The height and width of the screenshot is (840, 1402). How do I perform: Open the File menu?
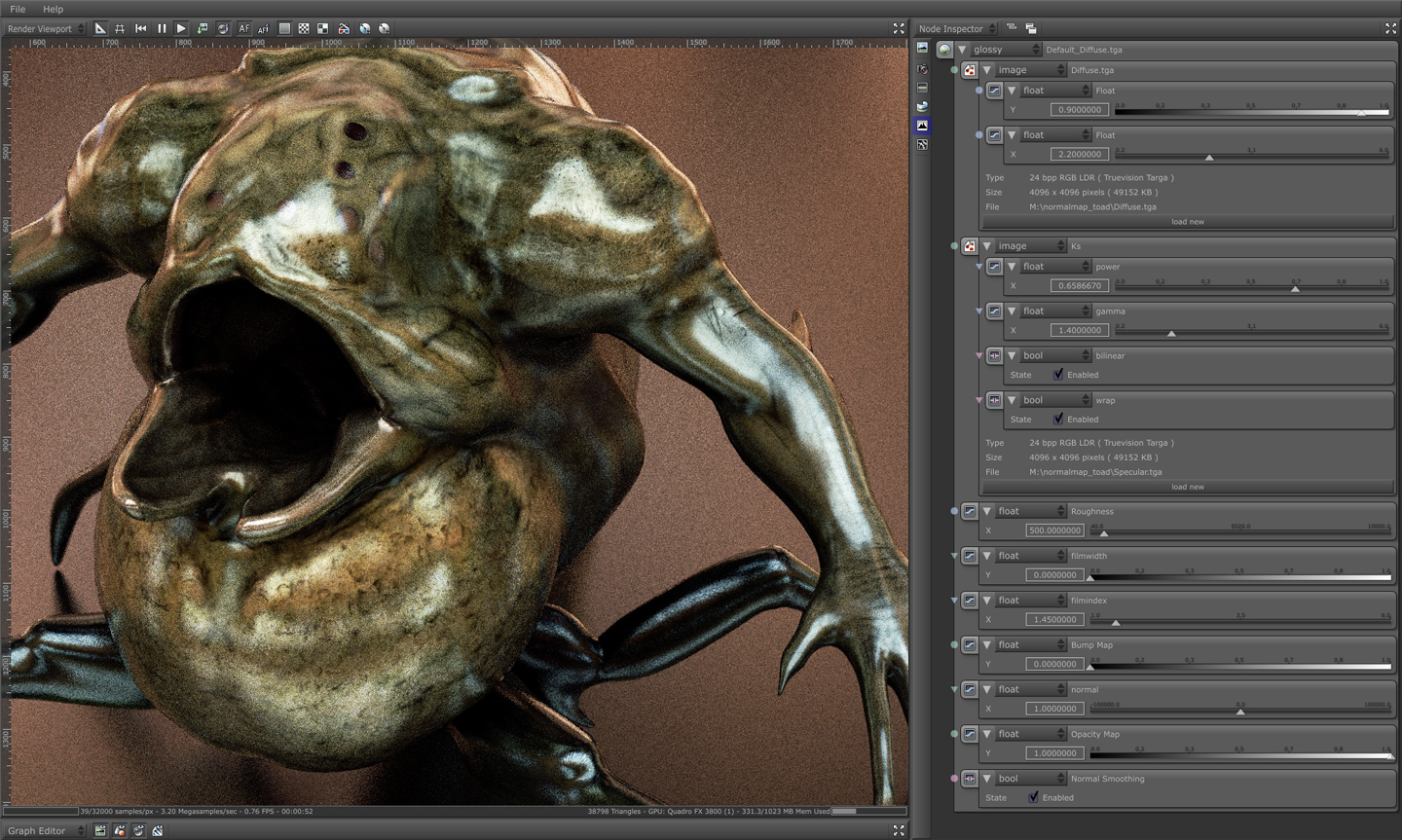click(18, 9)
